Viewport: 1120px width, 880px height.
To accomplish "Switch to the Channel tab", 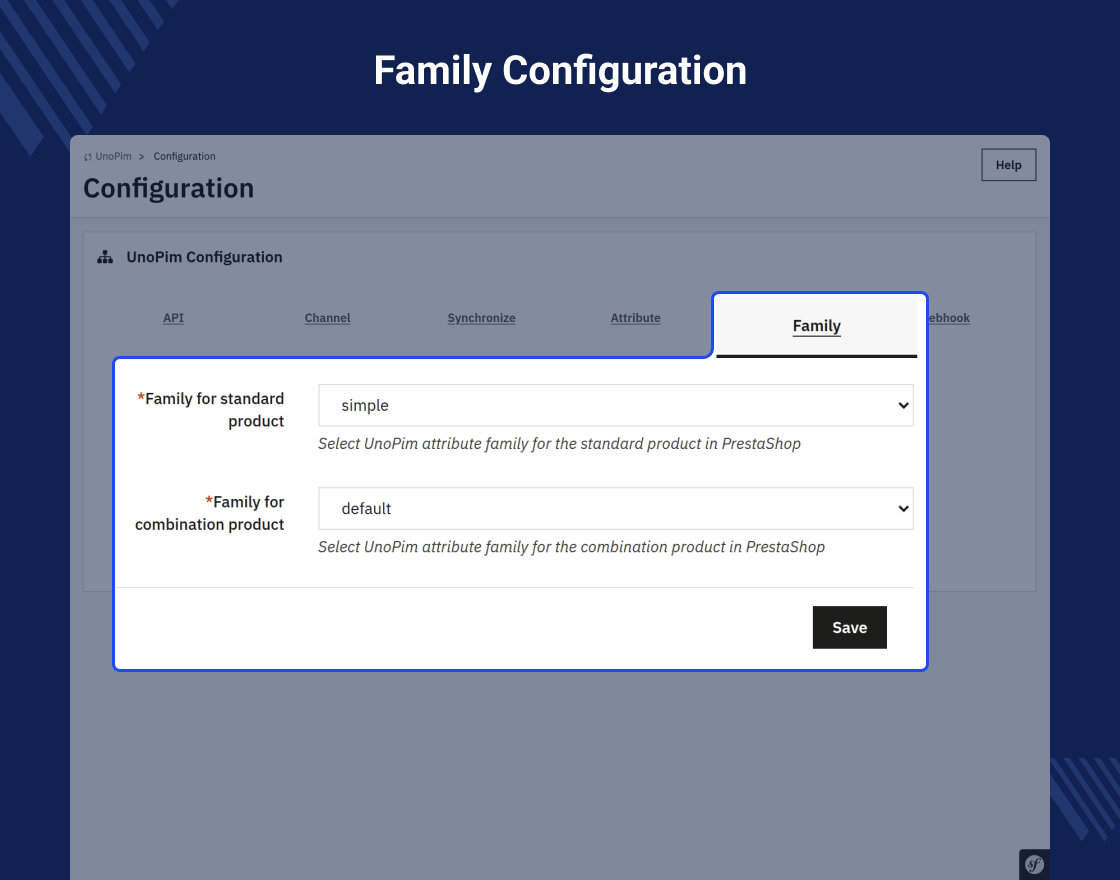I will click(x=327, y=318).
